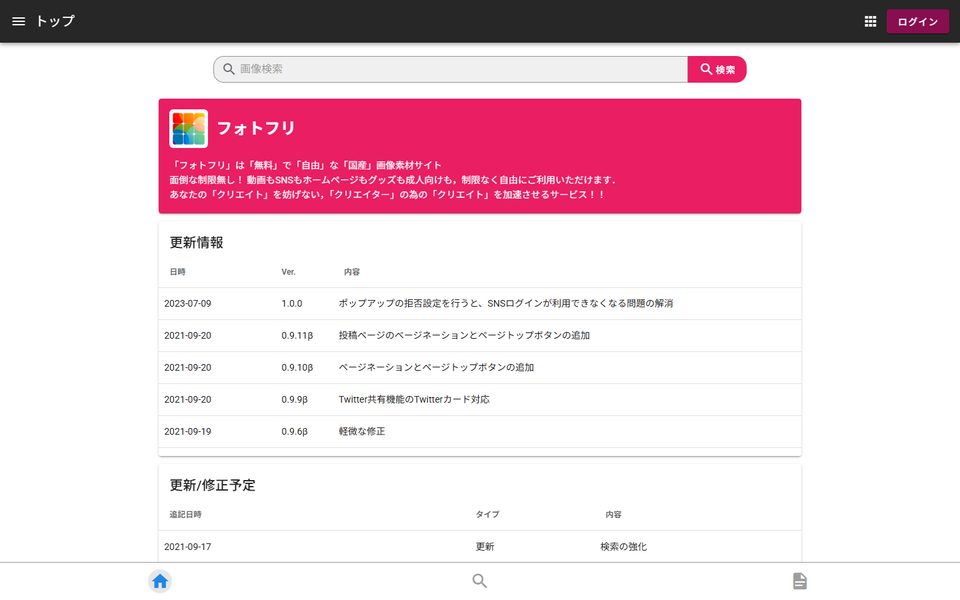Click the Ver. column header

pos(288,272)
